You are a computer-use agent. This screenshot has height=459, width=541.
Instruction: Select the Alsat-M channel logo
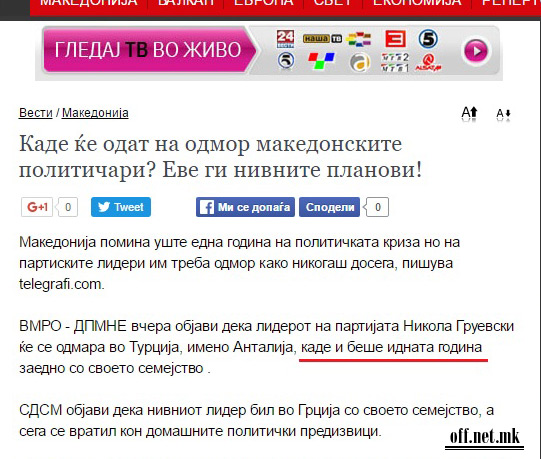click(428, 63)
